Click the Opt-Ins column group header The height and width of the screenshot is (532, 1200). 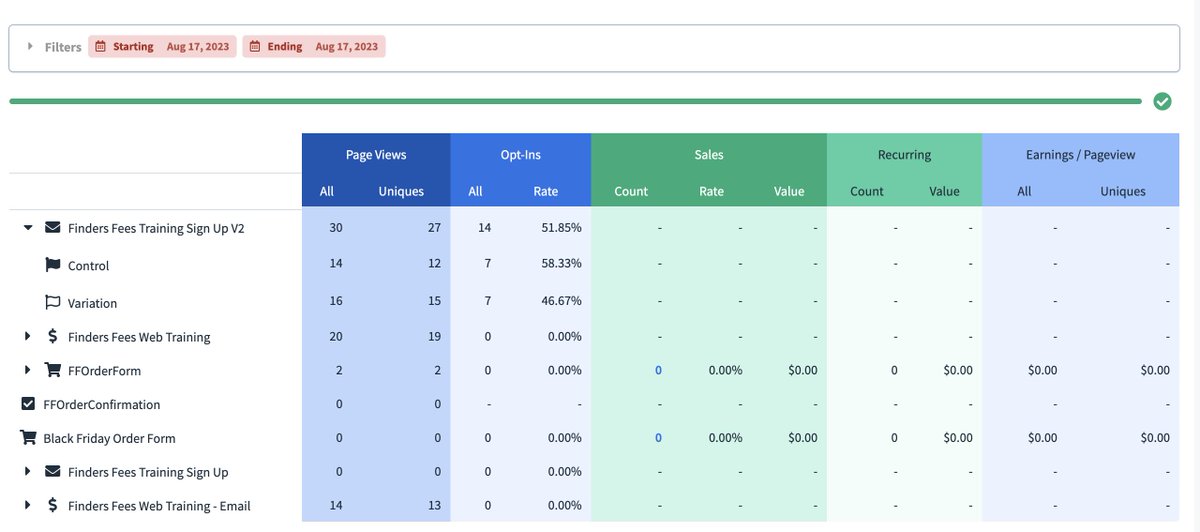click(520, 155)
